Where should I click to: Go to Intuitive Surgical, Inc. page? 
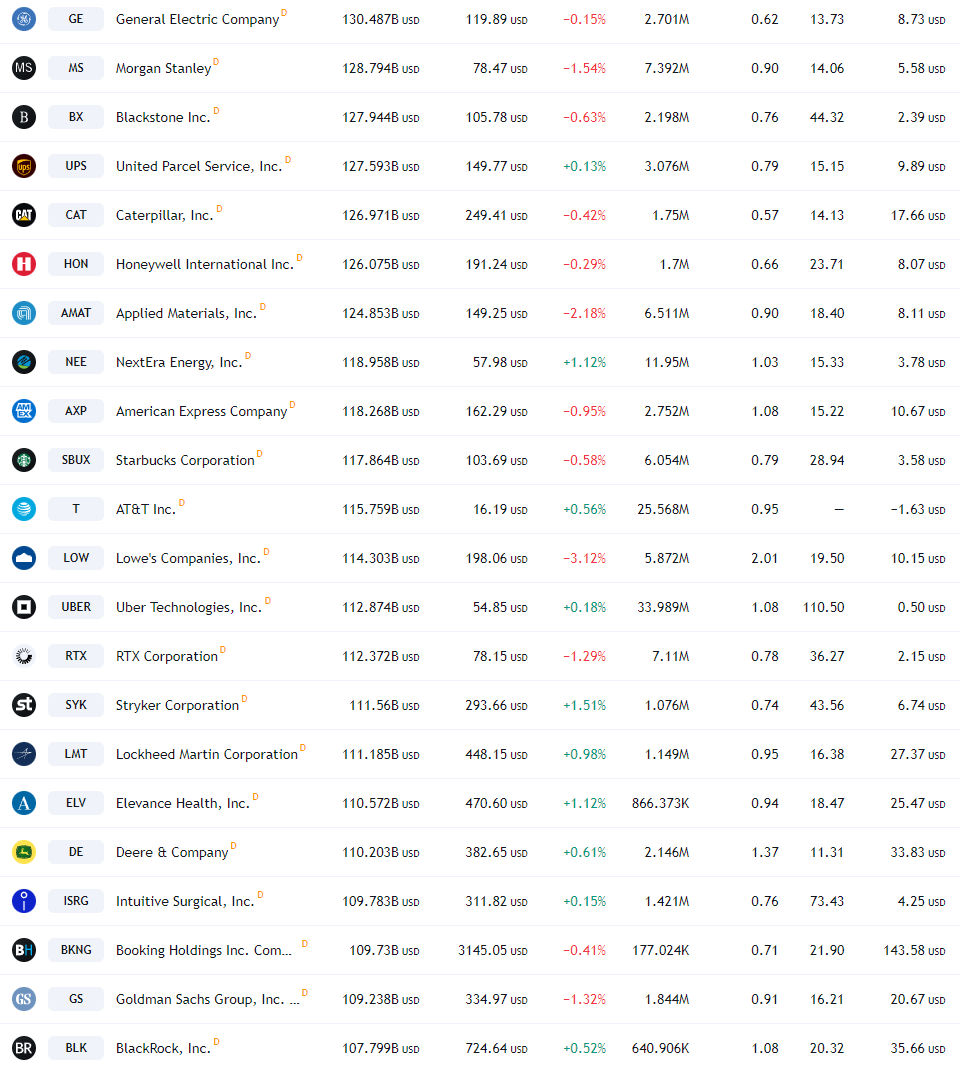click(185, 901)
